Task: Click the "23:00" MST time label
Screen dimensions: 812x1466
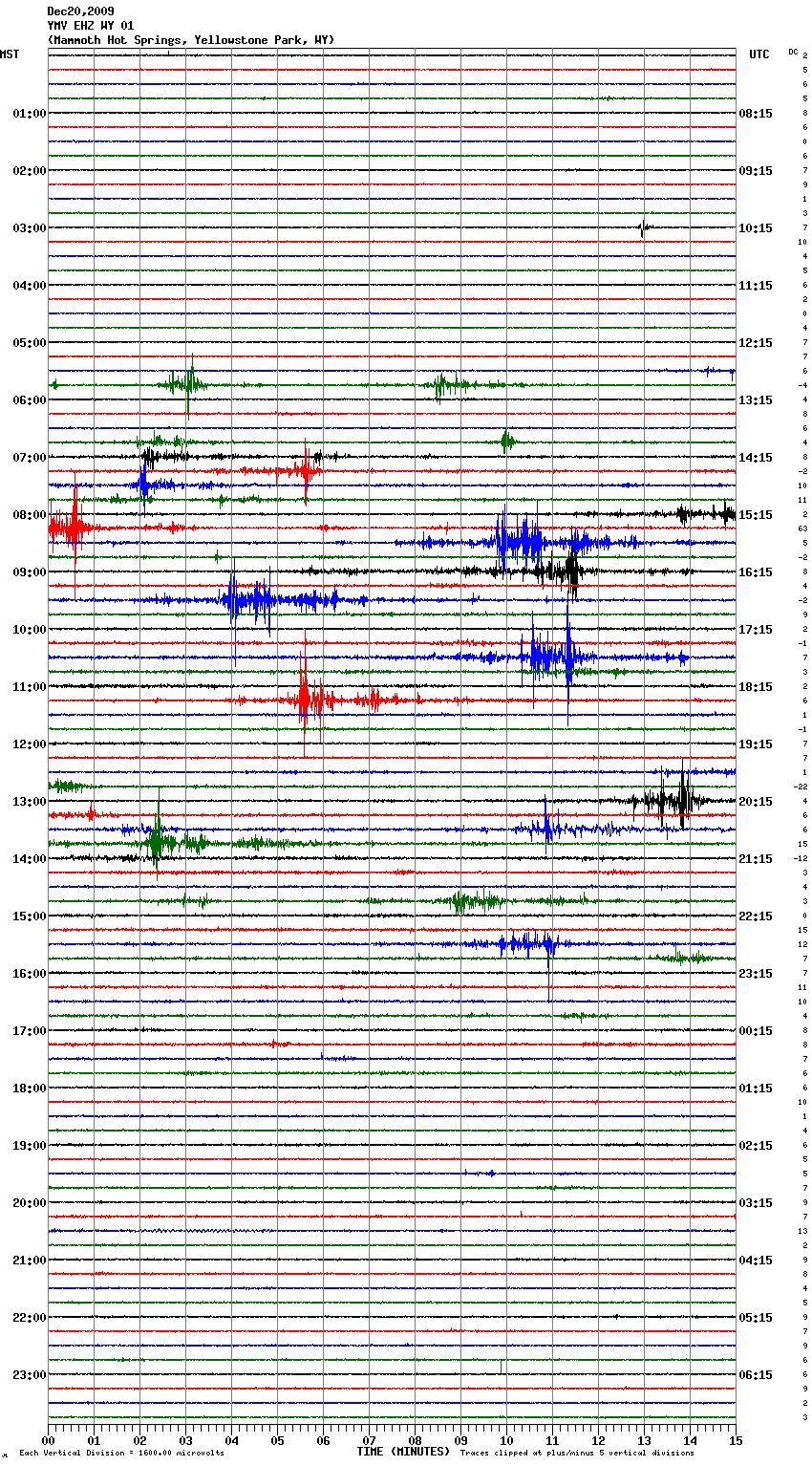Action: pos(30,1375)
